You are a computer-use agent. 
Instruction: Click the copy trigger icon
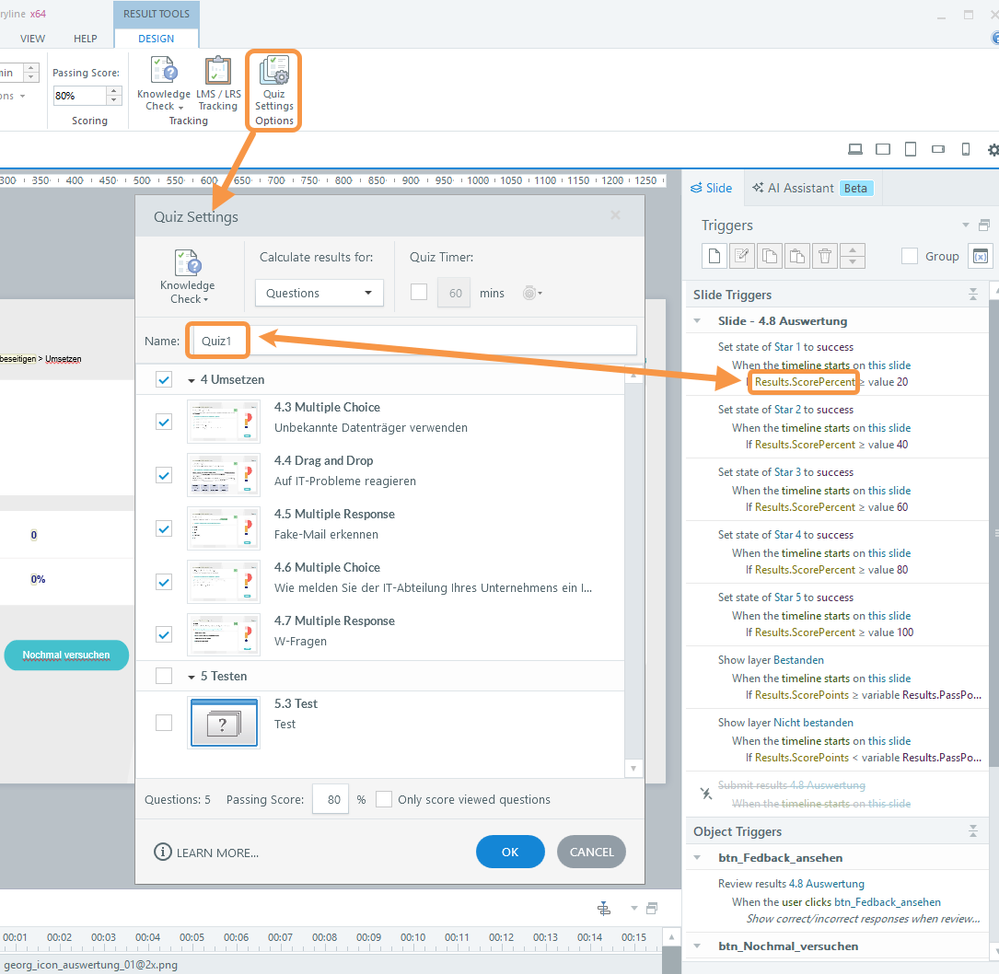tap(768, 256)
